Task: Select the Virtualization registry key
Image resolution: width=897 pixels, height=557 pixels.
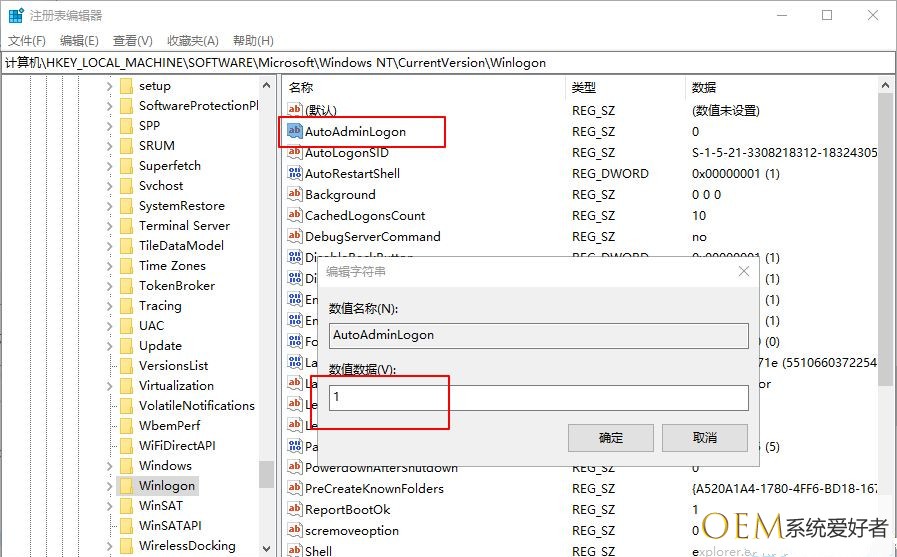Action: [x=176, y=386]
